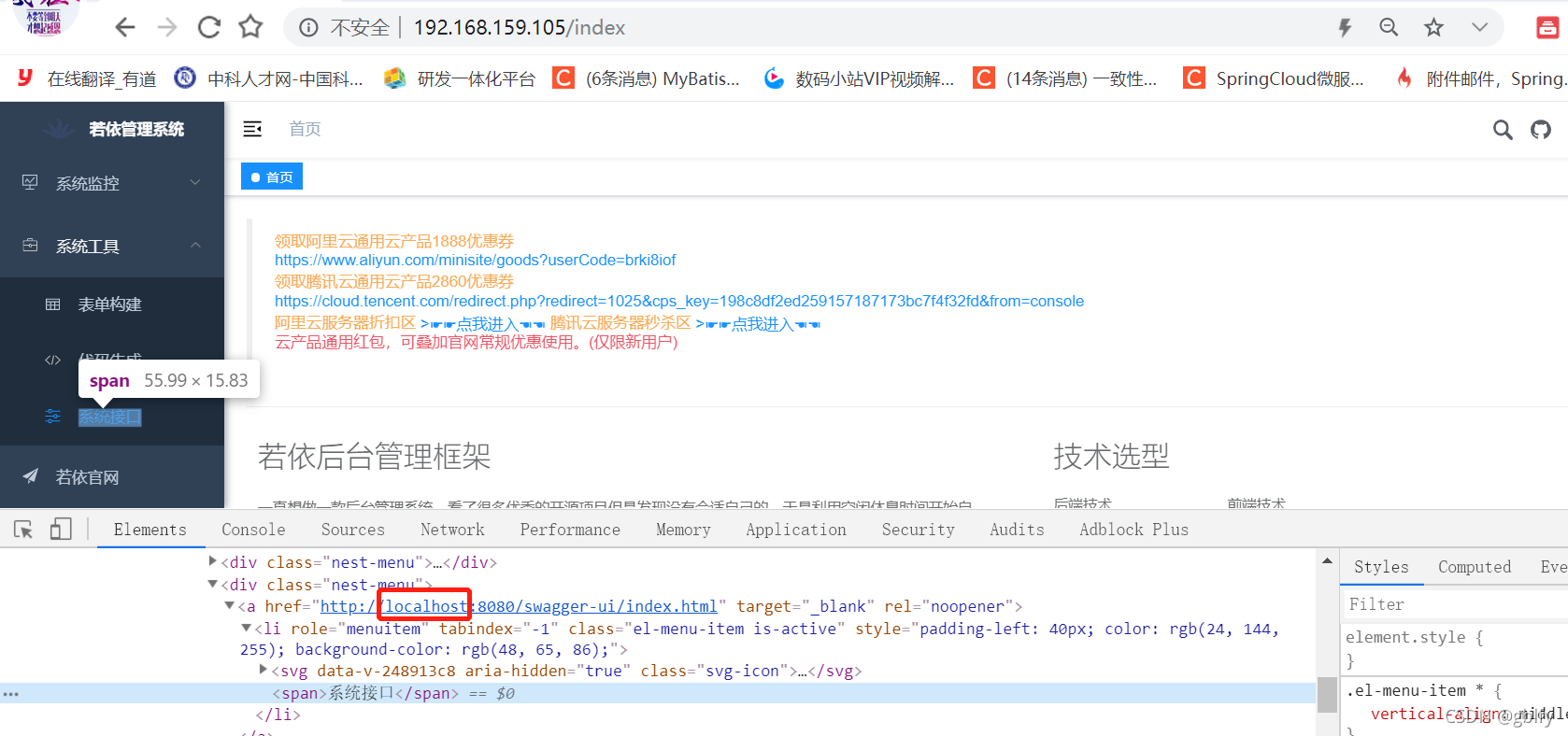
Task: Click the 若依管理系统 logo title
Action: click(136, 129)
